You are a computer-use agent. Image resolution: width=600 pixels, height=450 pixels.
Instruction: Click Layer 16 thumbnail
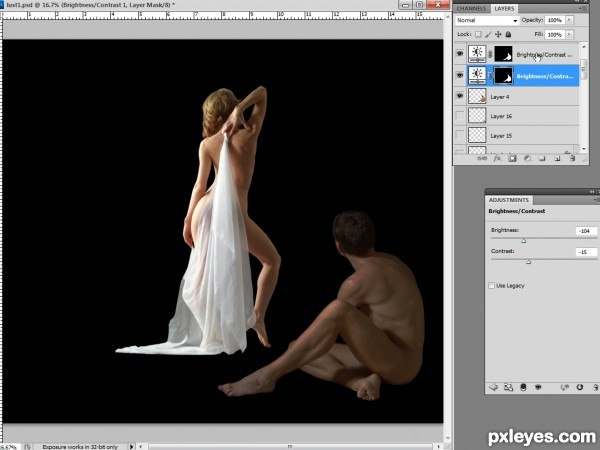[477, 116]
